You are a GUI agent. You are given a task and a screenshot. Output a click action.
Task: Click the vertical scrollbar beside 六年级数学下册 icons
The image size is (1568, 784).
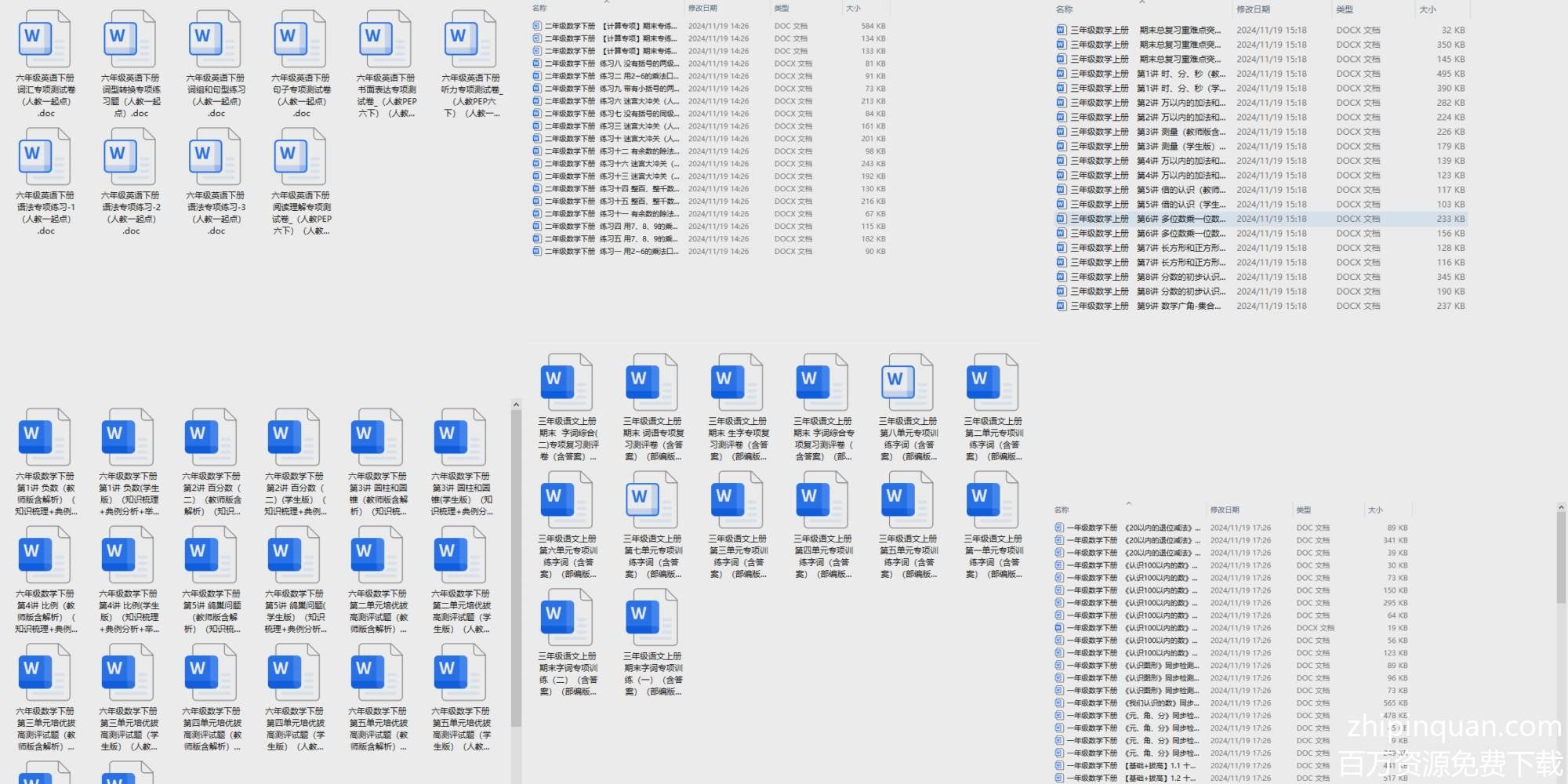[x=516, y=564]
